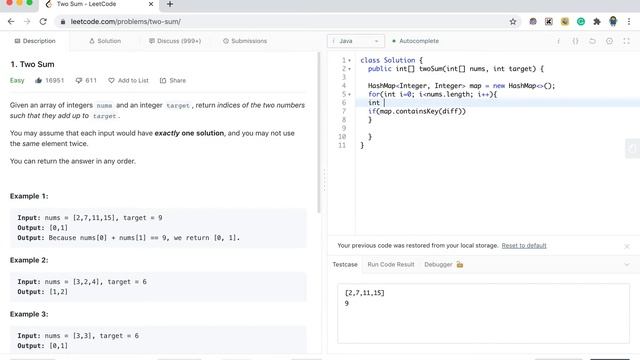Image resolution: width=640 pixels, height=360 pixels.
Task: Click the K extension icon
Action: (549, 22)
